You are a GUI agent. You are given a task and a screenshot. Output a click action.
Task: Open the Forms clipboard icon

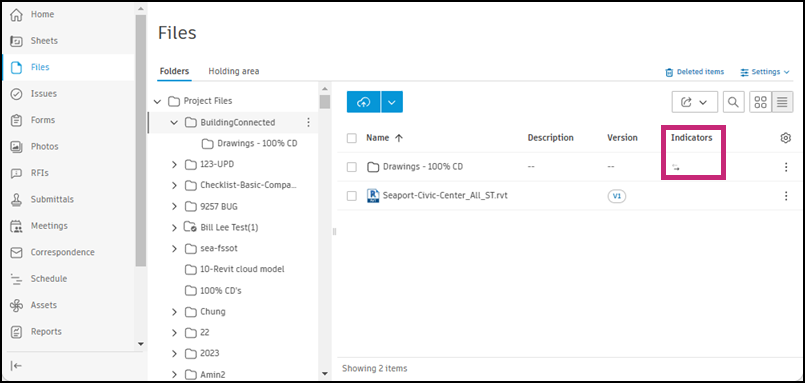coord(16,120)
